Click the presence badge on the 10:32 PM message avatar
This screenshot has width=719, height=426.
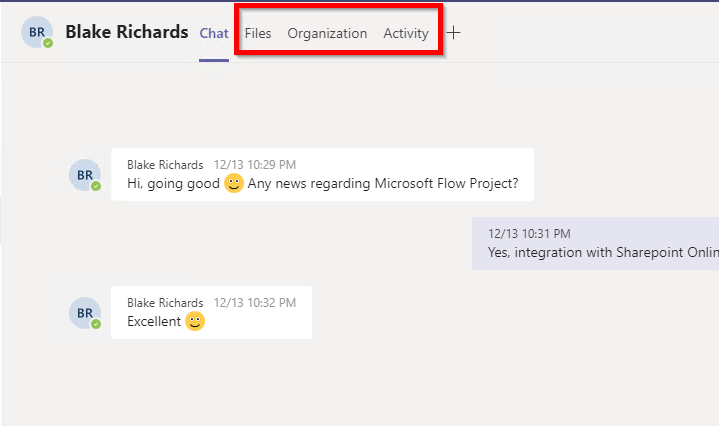[96, 323]
